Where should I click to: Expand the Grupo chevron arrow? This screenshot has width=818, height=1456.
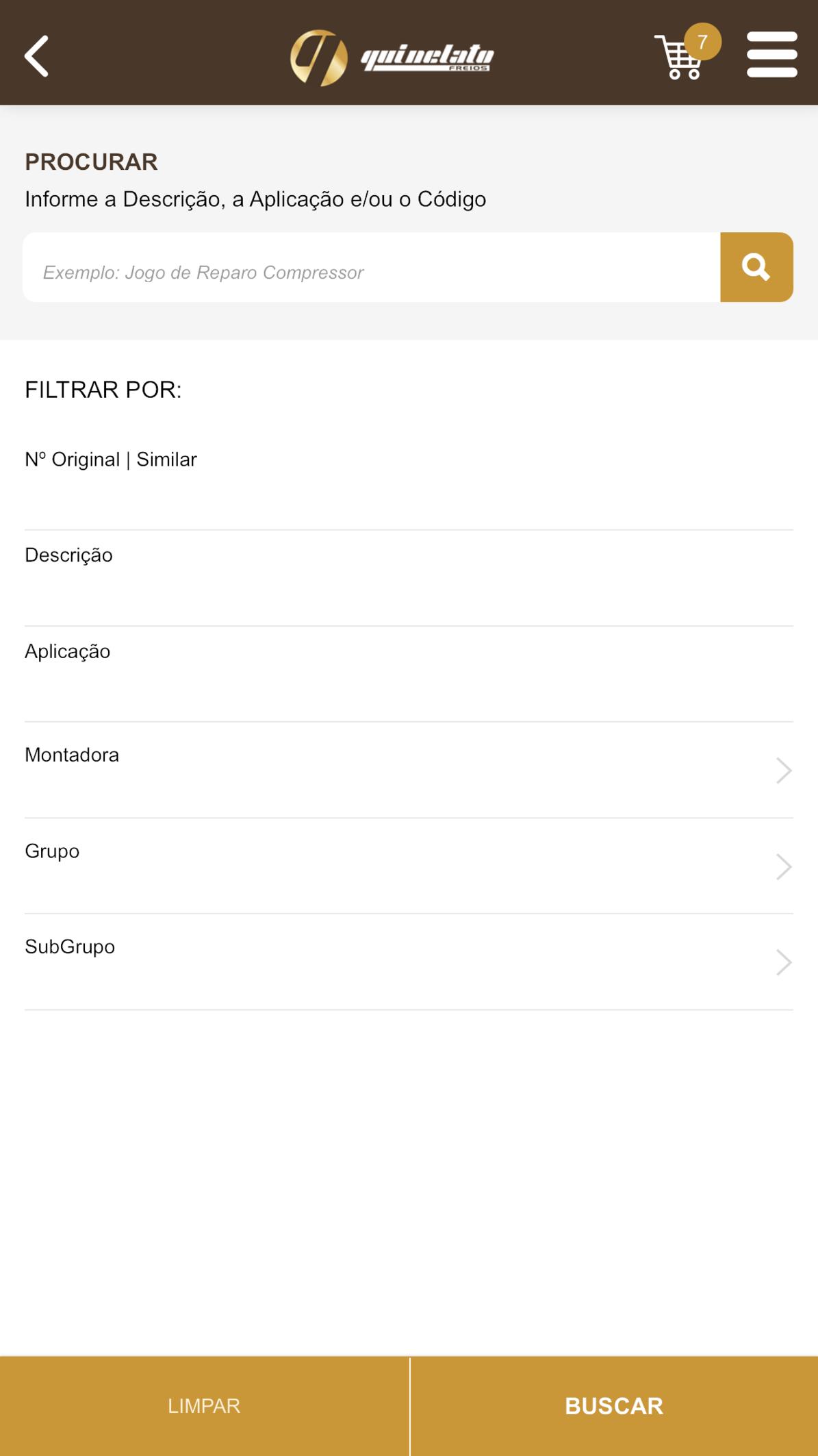click(784, 866)
